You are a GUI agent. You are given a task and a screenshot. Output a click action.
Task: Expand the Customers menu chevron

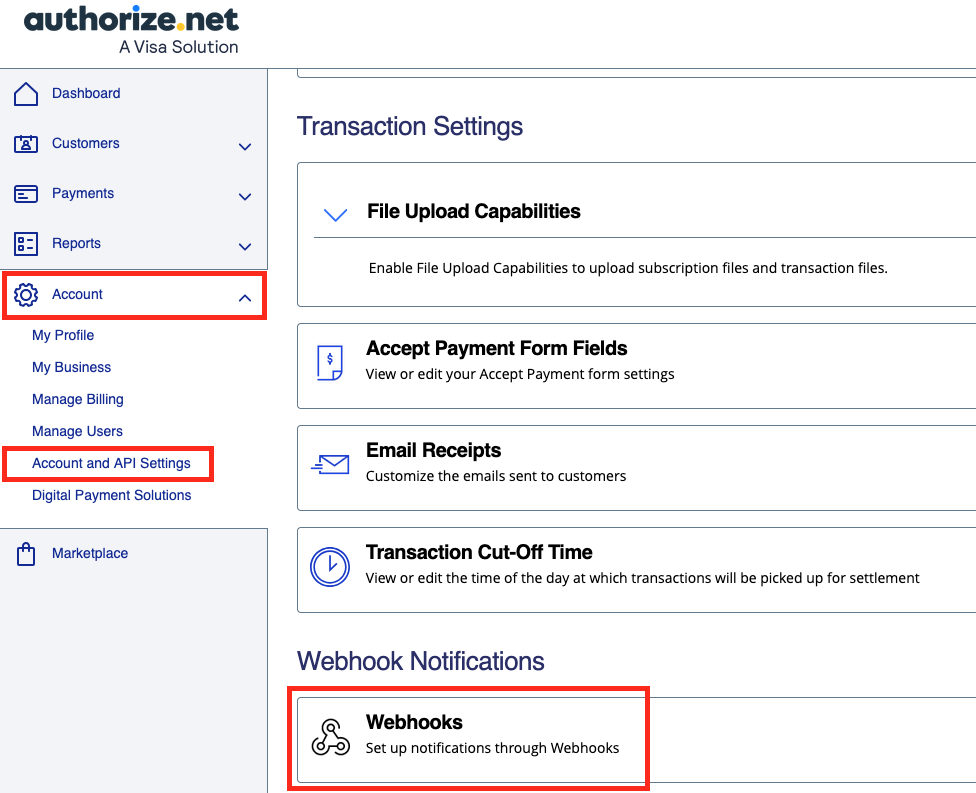tap(245, 147)
